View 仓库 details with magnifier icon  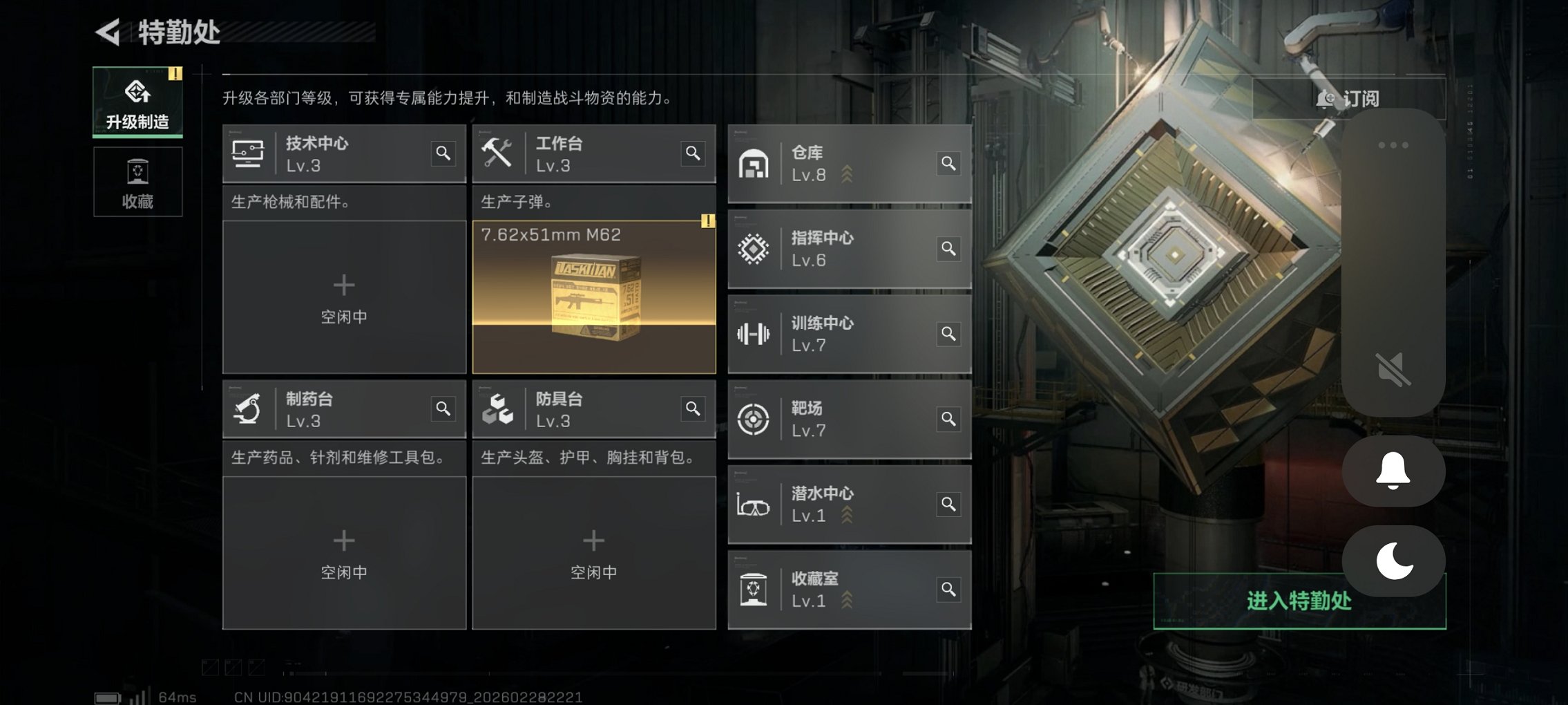(948, 164)
